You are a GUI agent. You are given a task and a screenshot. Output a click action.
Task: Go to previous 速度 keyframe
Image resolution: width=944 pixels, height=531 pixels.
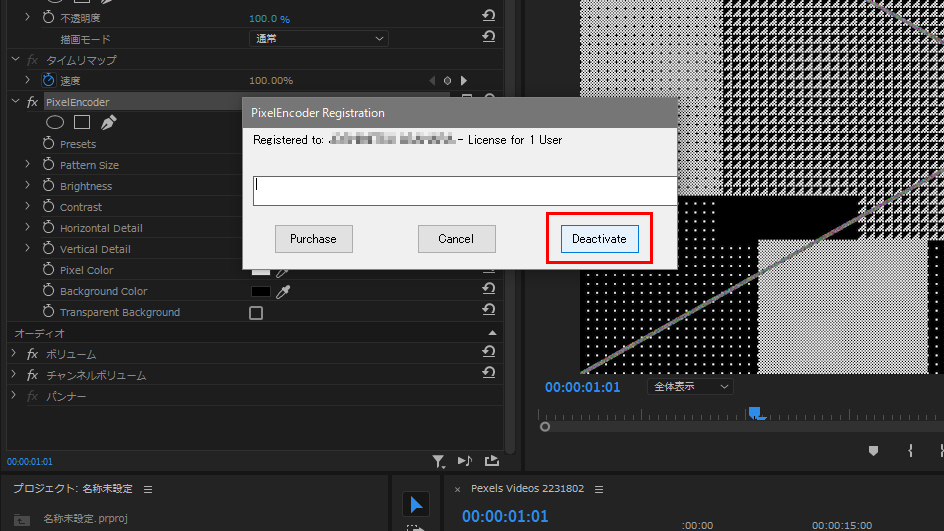click(x=432, y=80)
